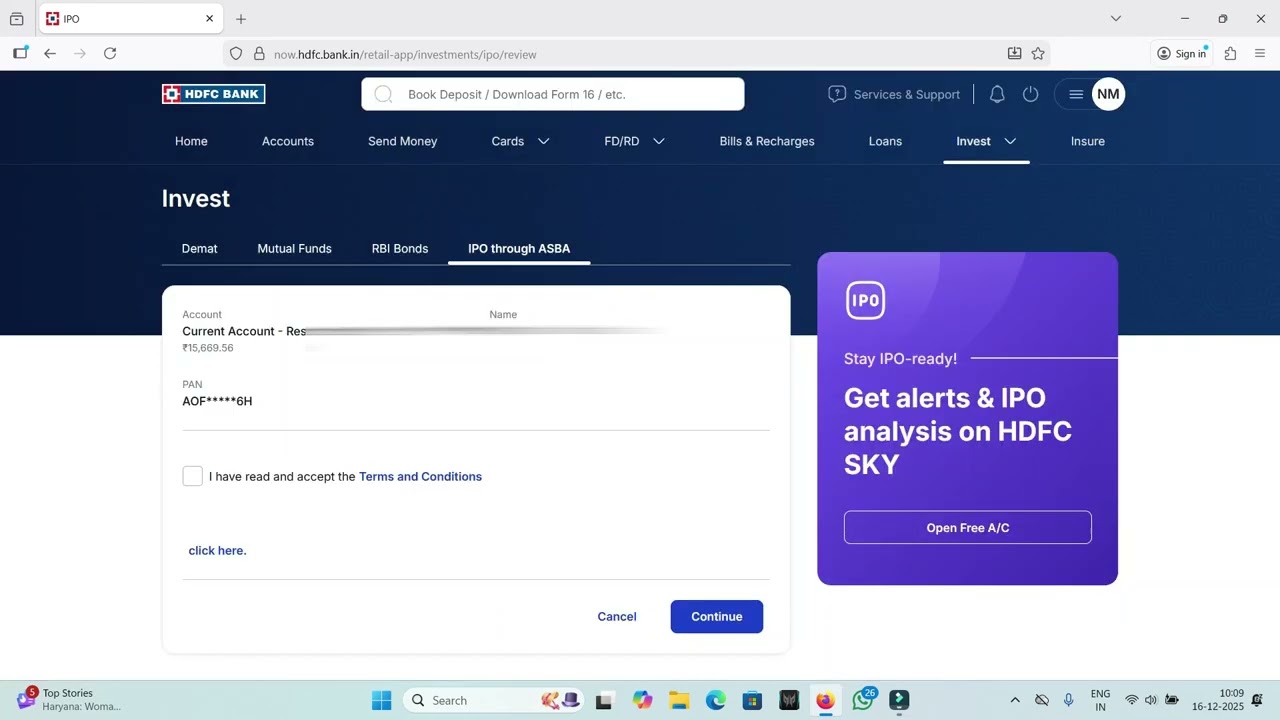Viewport: 1280px width, 720px height.
Task: Go to the Home menu
Action: coord(191,141)
